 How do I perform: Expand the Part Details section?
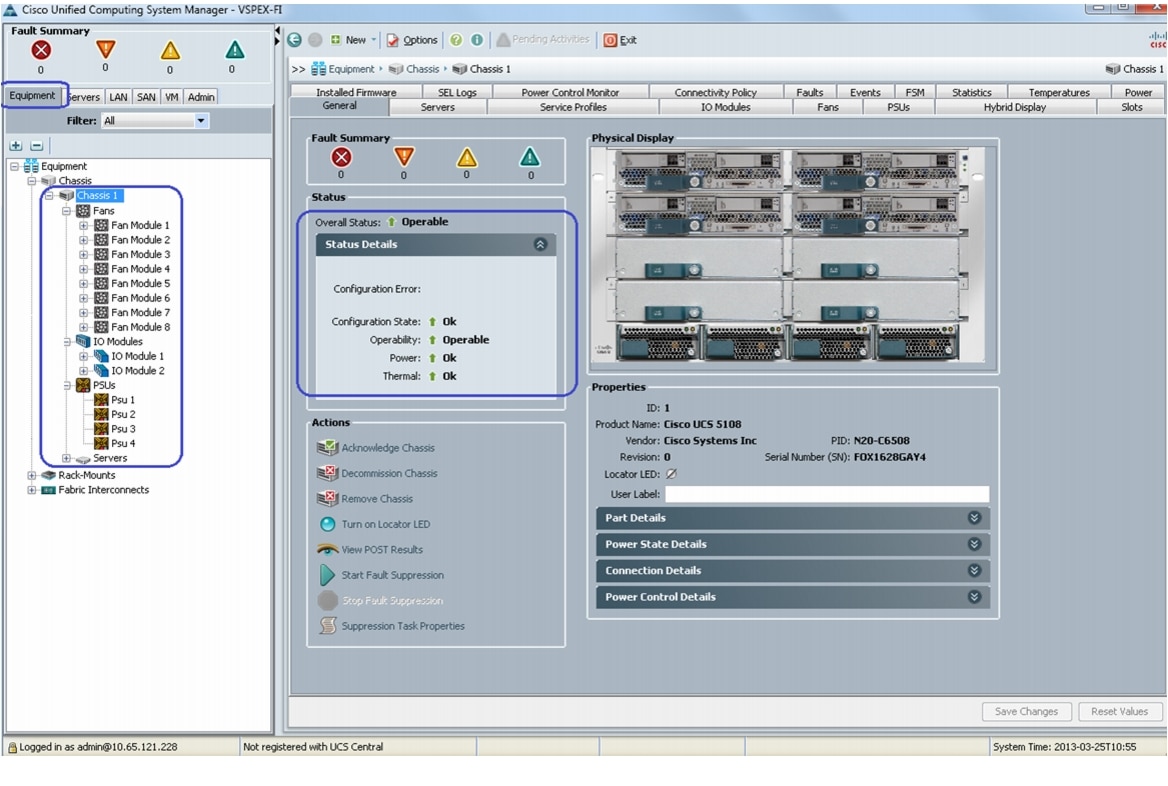[974, 518]
